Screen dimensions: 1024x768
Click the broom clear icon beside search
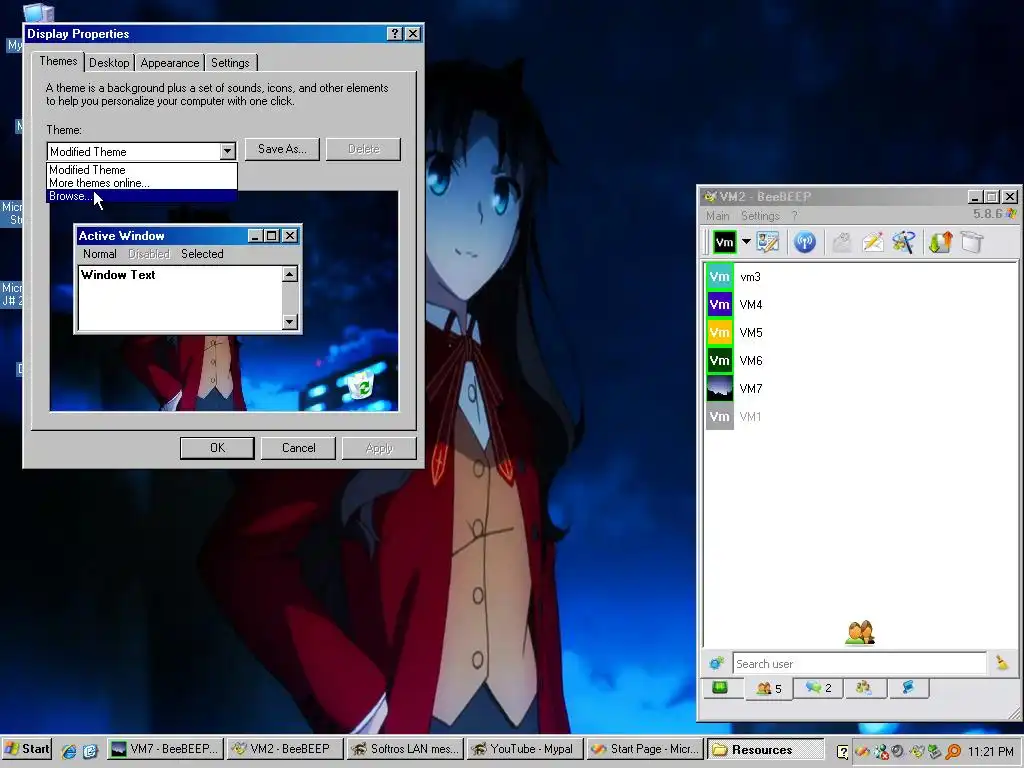click(x=1002, y=664)
